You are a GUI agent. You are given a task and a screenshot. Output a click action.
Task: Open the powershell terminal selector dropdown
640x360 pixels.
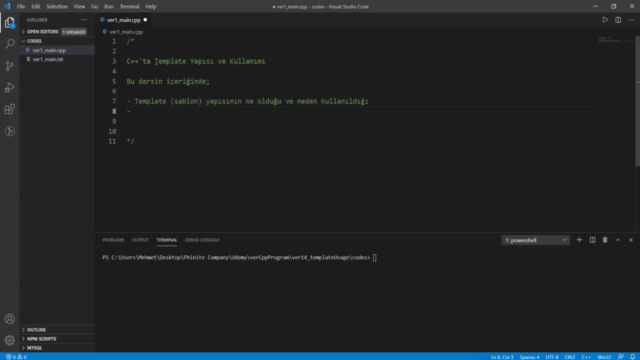[x=536, y=240]
